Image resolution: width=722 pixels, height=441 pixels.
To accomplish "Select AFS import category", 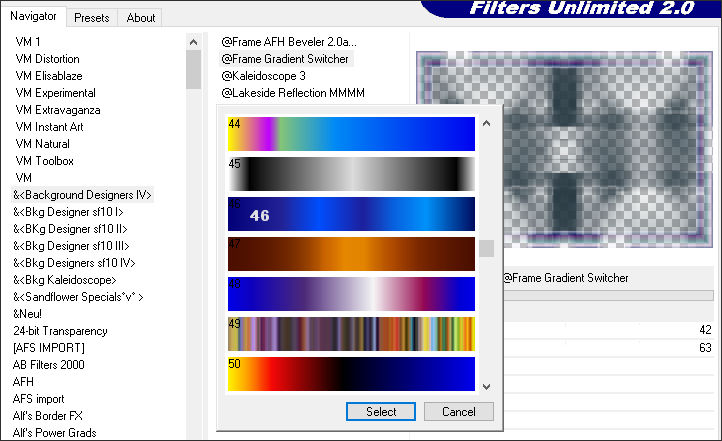I will 38,399.
